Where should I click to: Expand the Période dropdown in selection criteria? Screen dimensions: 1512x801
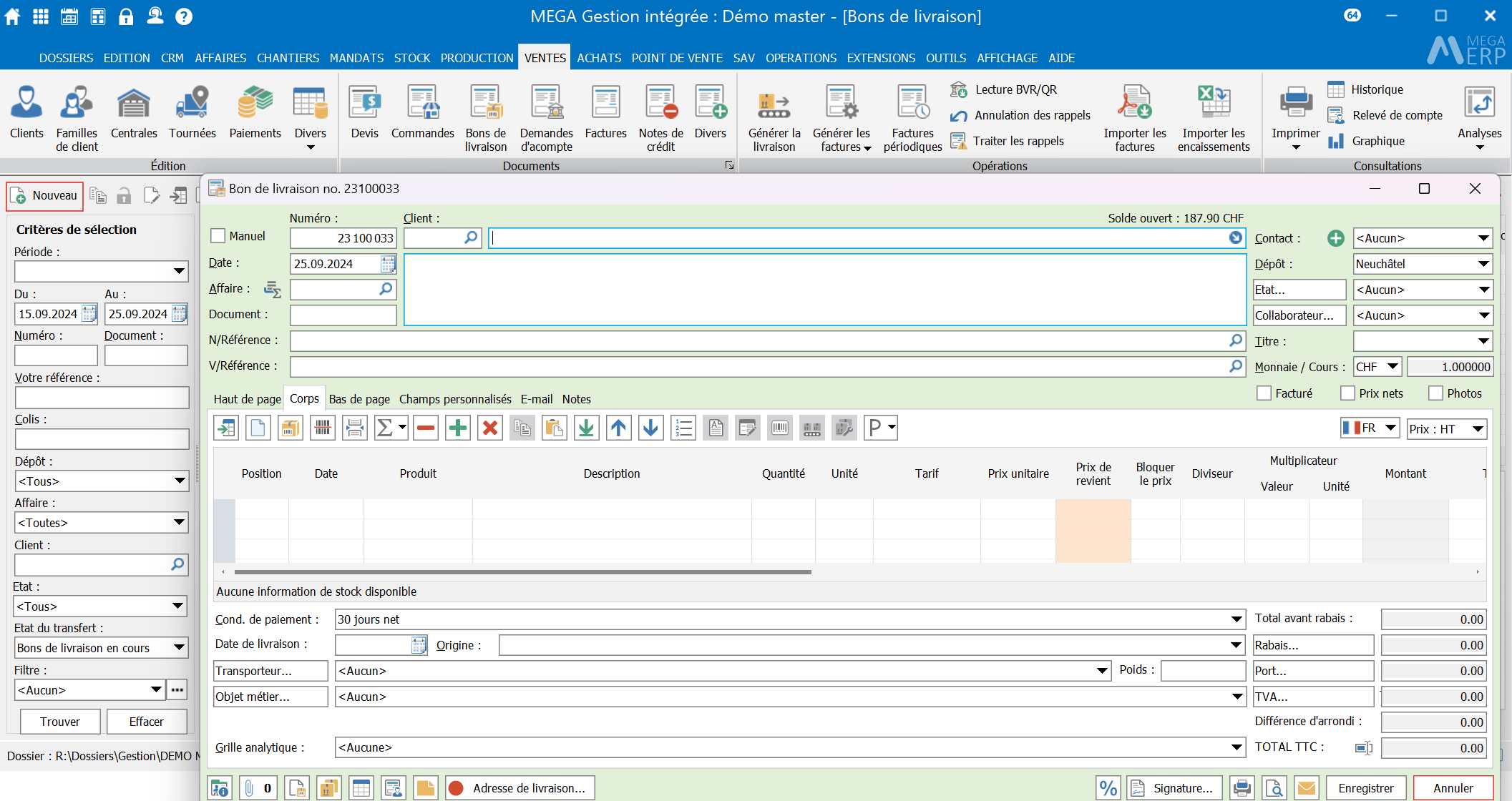[x=179, y=271]
